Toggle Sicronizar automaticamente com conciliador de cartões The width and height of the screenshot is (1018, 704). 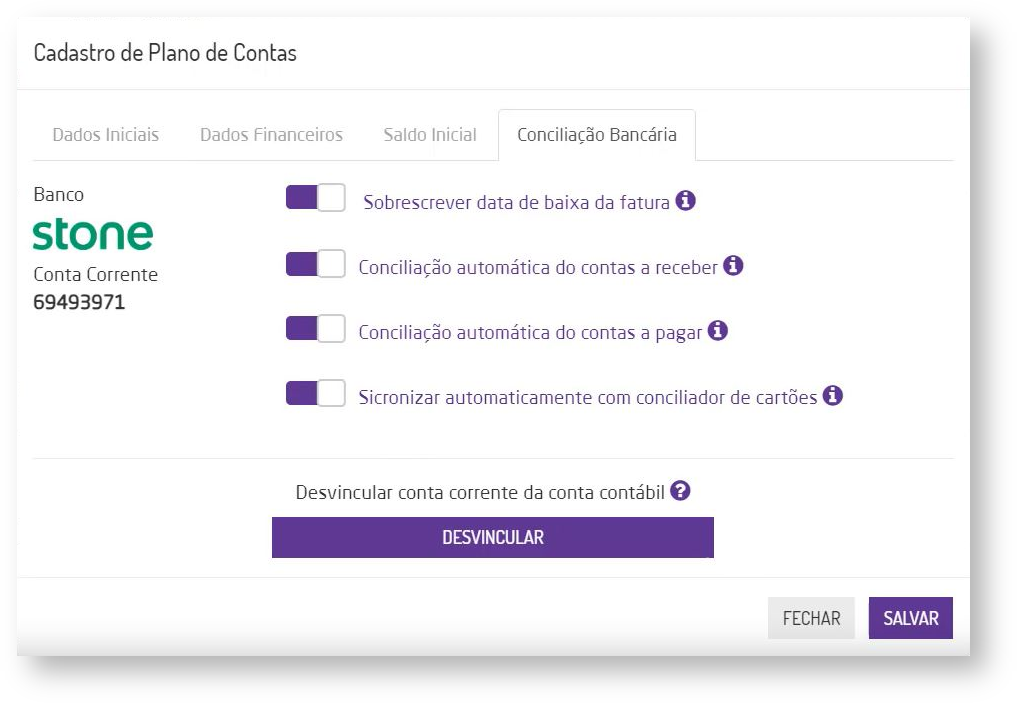(315, 394)
